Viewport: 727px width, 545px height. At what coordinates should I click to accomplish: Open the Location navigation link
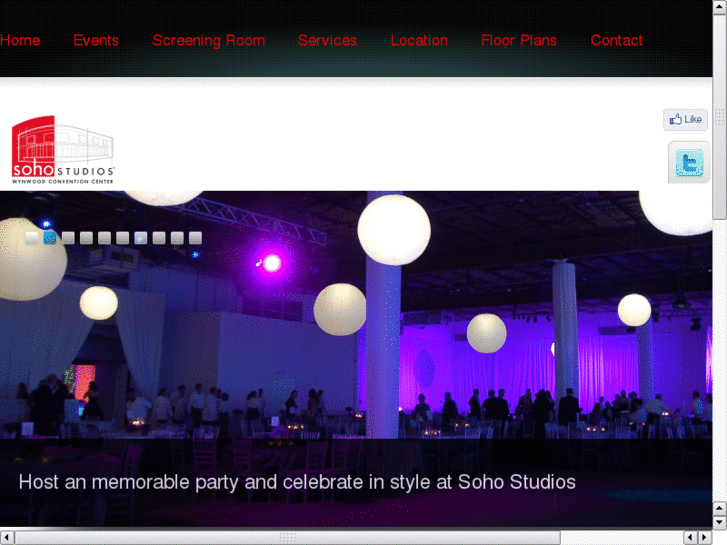click(x=419, y=40)
